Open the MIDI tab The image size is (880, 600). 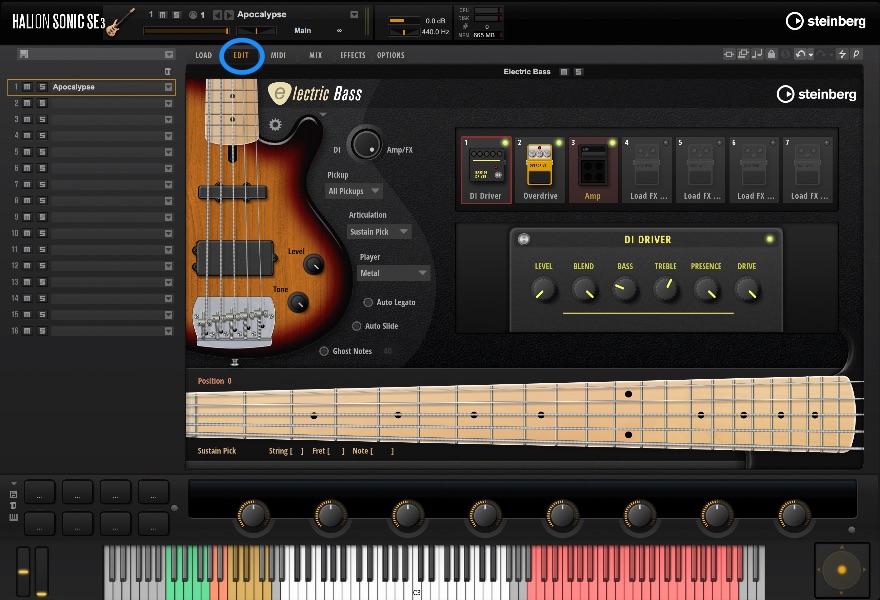click(x=278, y=55)
